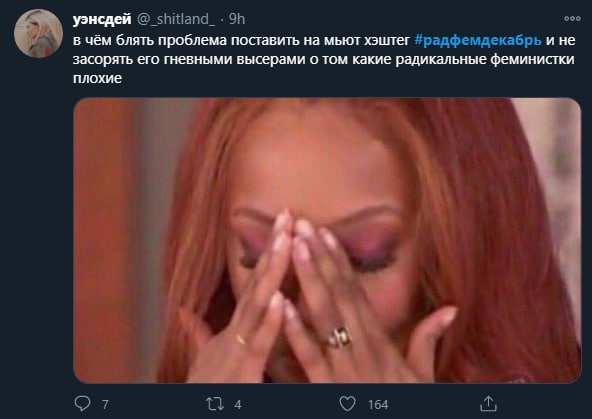The width and height of the screenshot is (592, 419).
Task: View the уэнсдей profile avatar
Action: (38, 33)
